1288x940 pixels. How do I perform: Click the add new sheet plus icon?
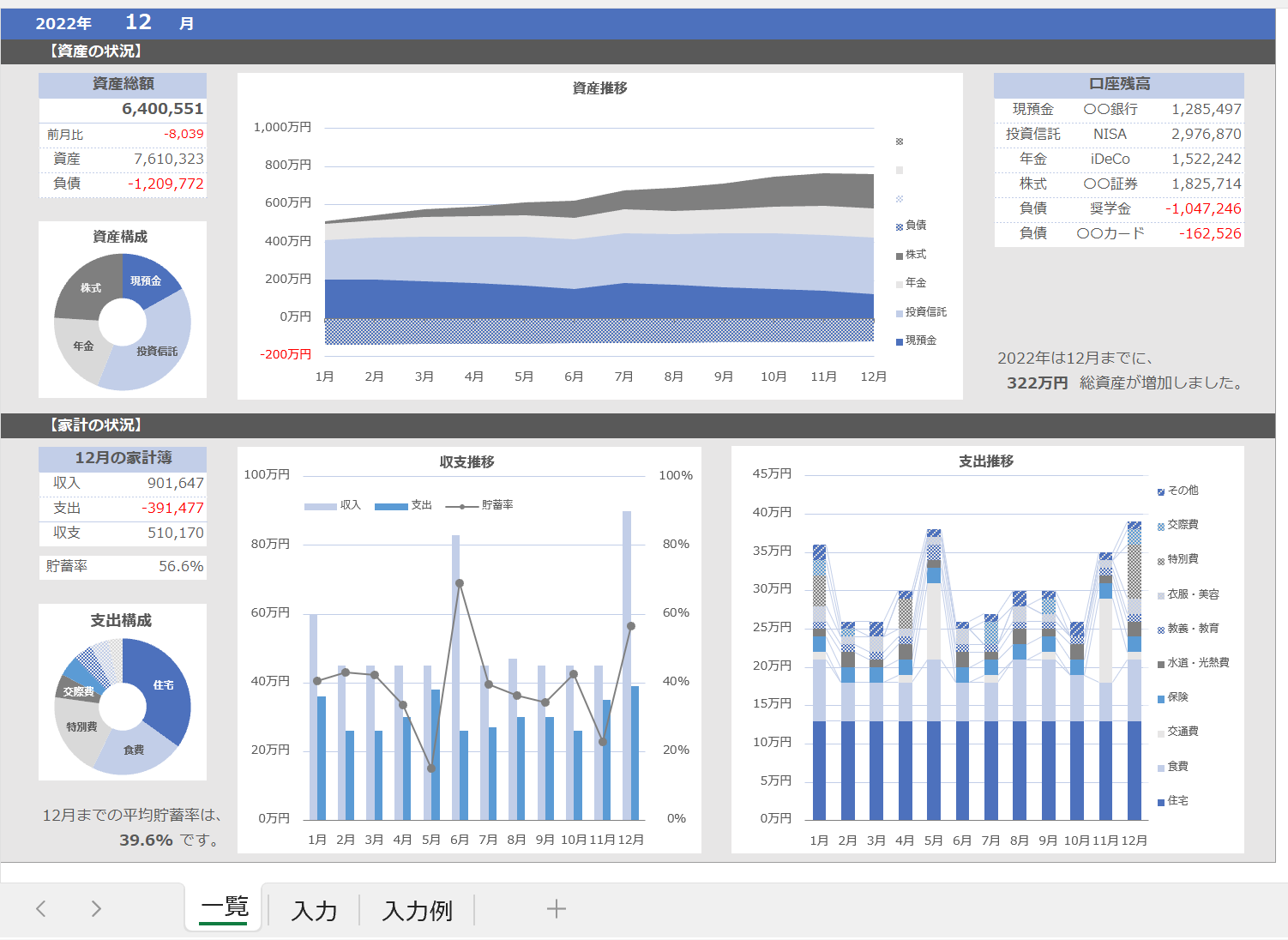pos(556,909)
